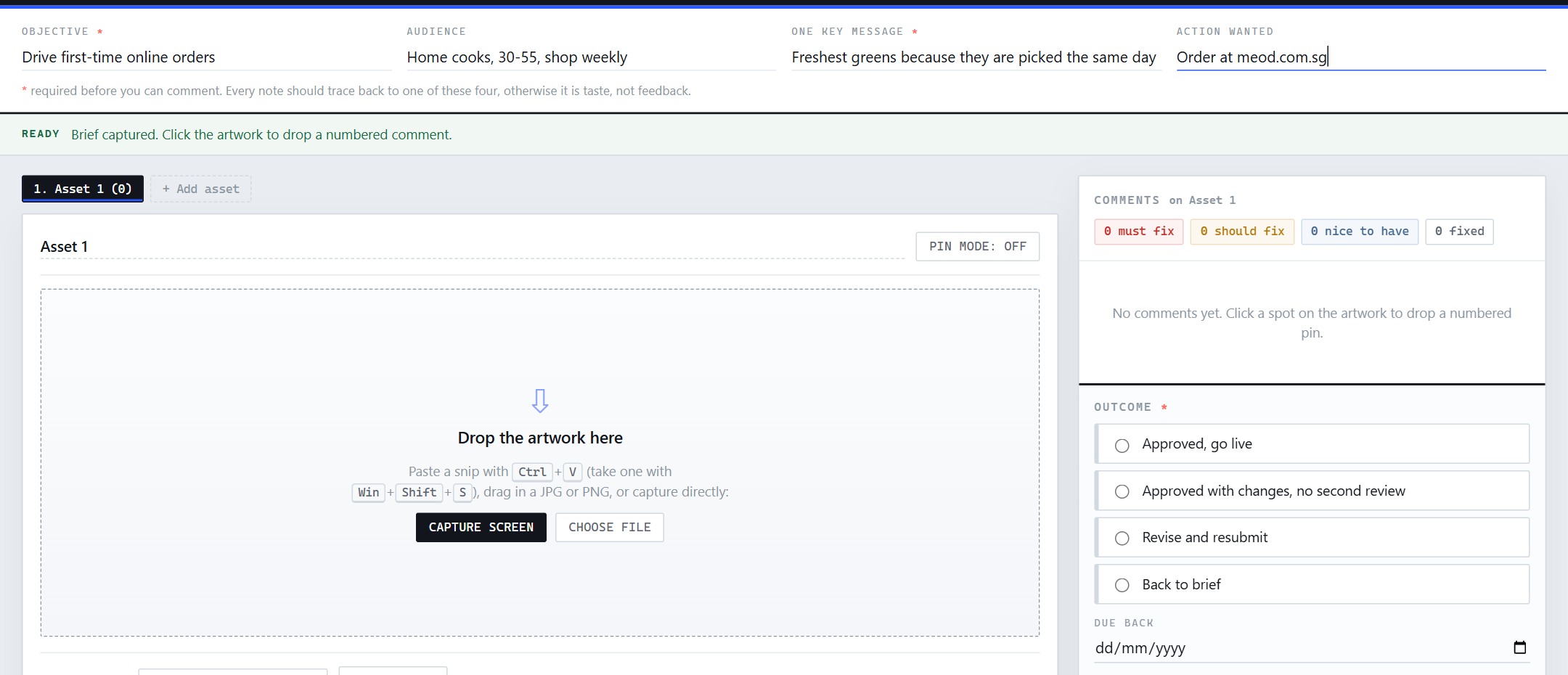The height and width of the screenshot is (675, 1568).
Task: Choose Approved with changes, no second review
Action: point(1312,491)
